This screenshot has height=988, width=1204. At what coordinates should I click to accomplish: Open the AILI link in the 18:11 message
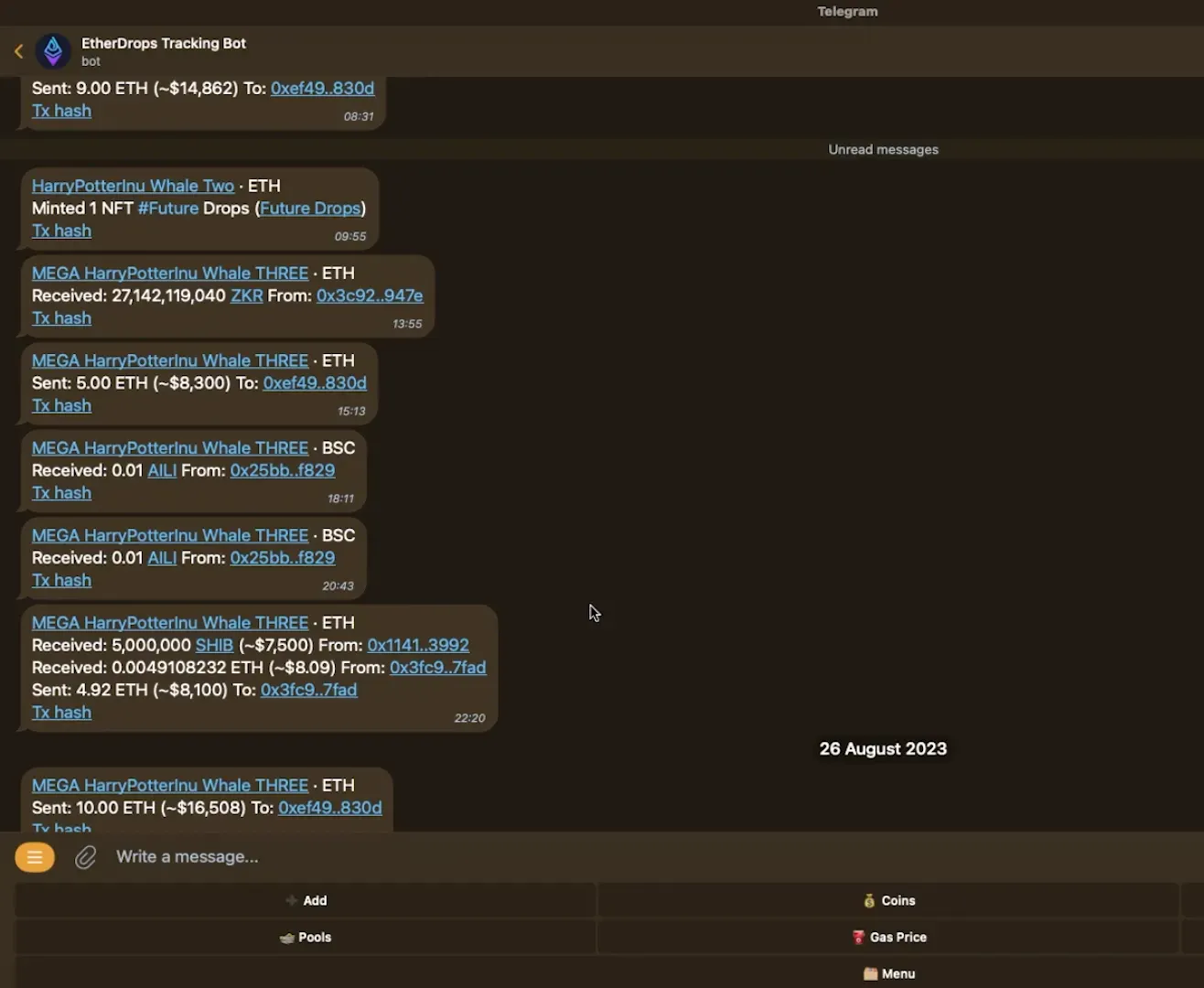click(x=162, y=470)
